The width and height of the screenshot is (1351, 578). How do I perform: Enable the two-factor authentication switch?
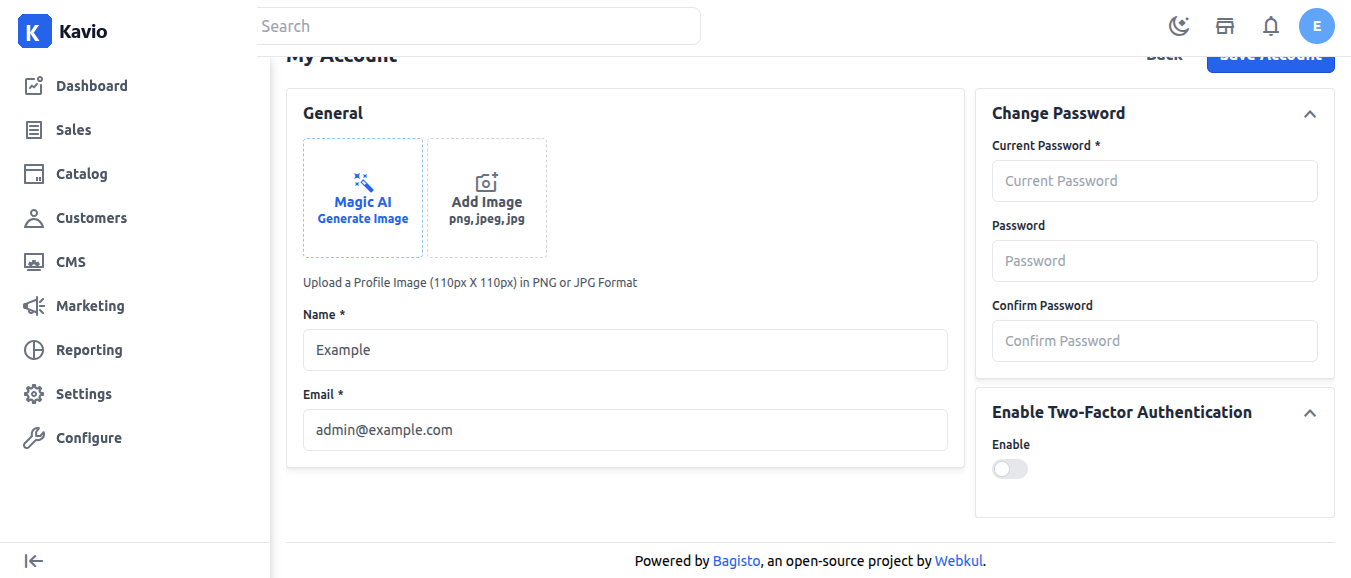[1010, 469]
